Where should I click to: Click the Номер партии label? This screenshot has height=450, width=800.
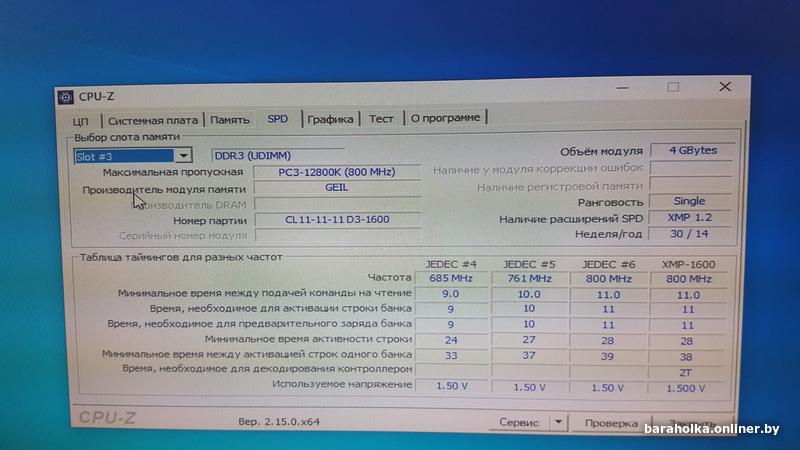click(x=210, y=221)
